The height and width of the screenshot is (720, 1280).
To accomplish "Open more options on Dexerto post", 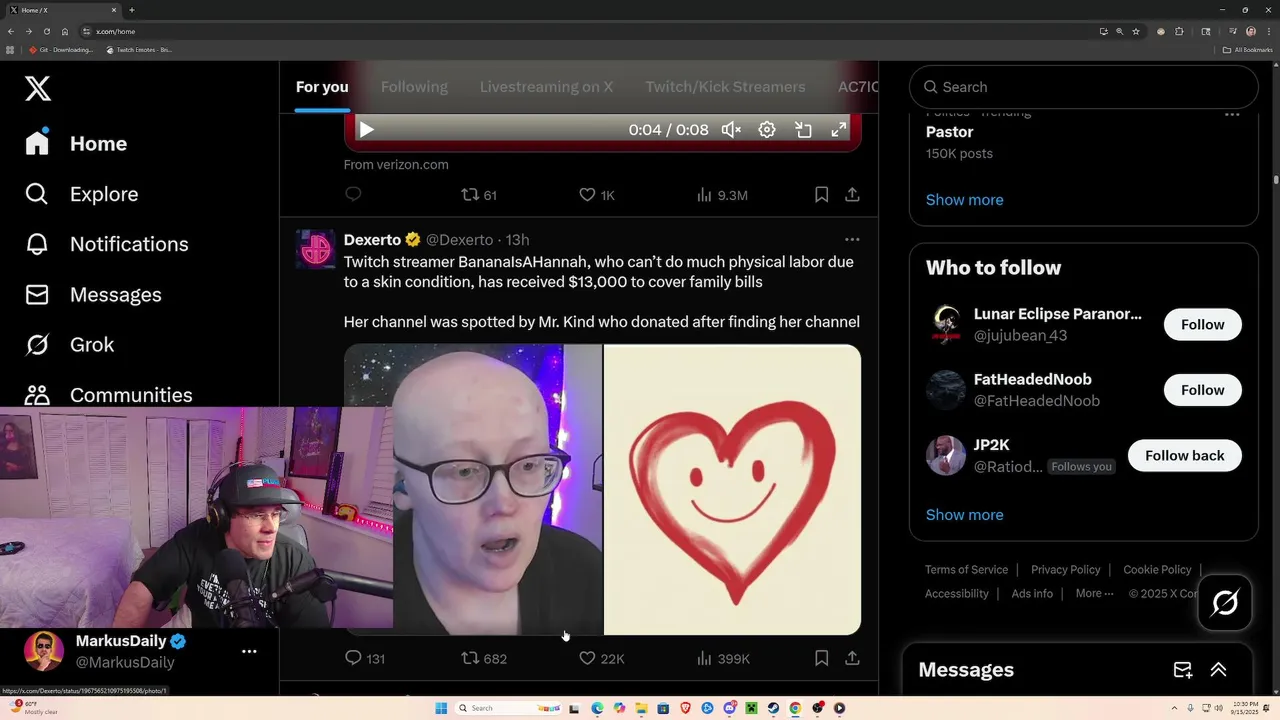I will point(852,240).
